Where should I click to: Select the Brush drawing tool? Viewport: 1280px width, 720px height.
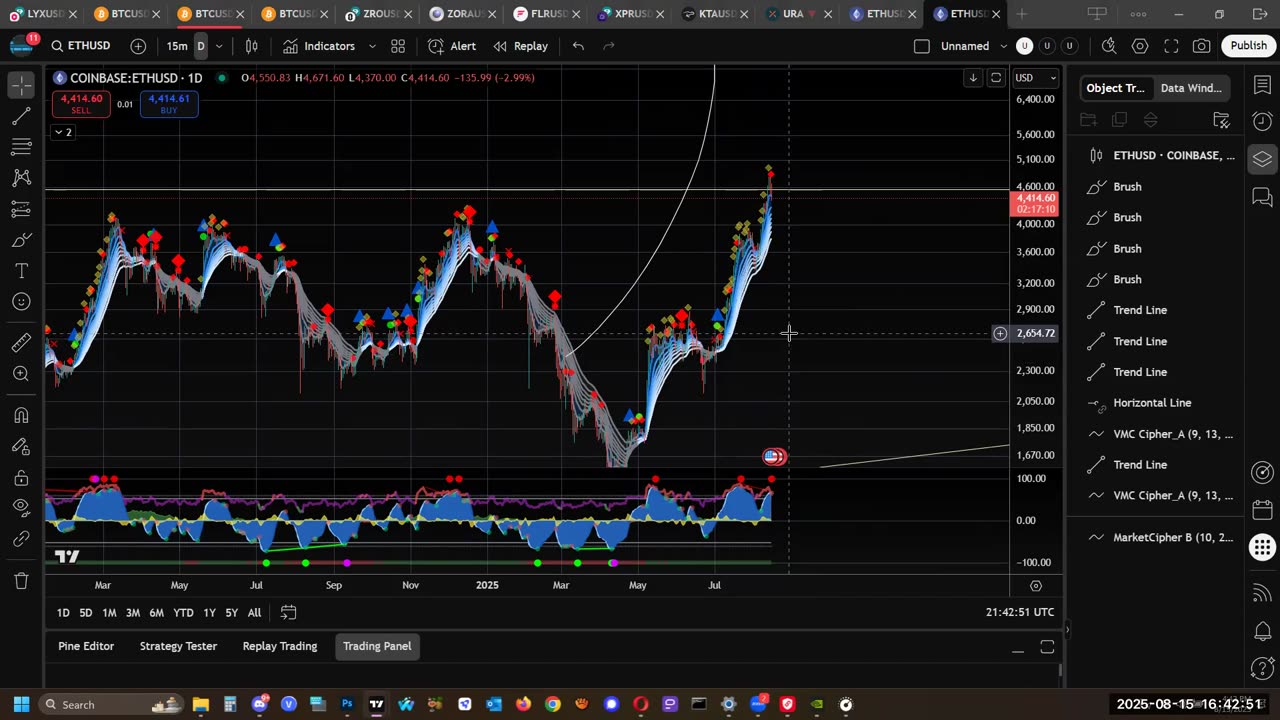[x=21, y=240]
